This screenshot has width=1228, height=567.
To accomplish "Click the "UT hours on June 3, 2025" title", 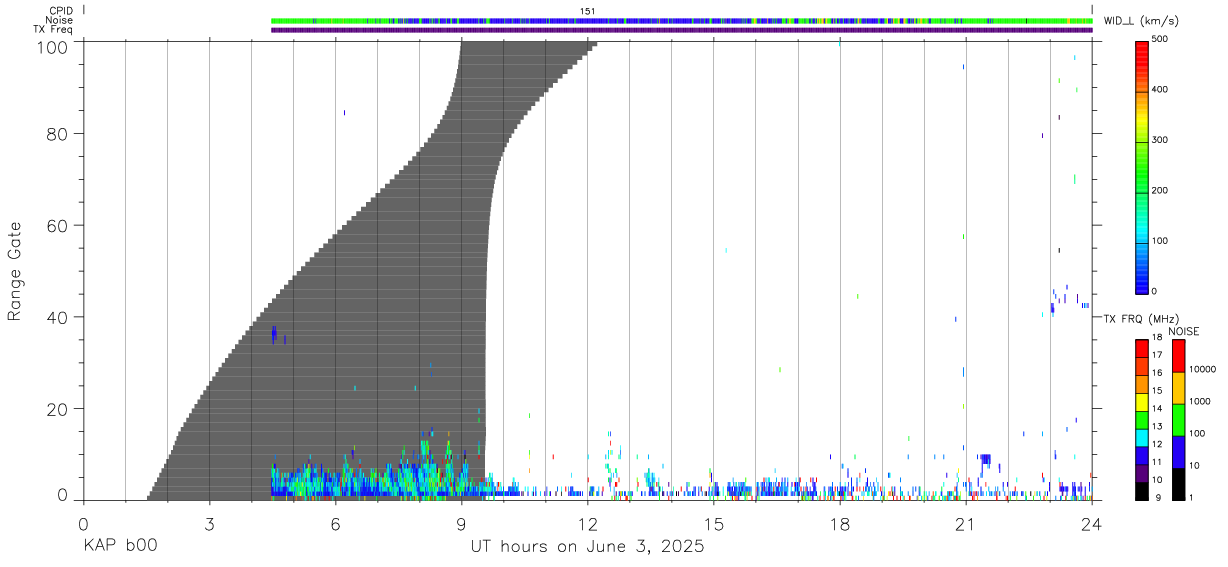I will (588, 547).
